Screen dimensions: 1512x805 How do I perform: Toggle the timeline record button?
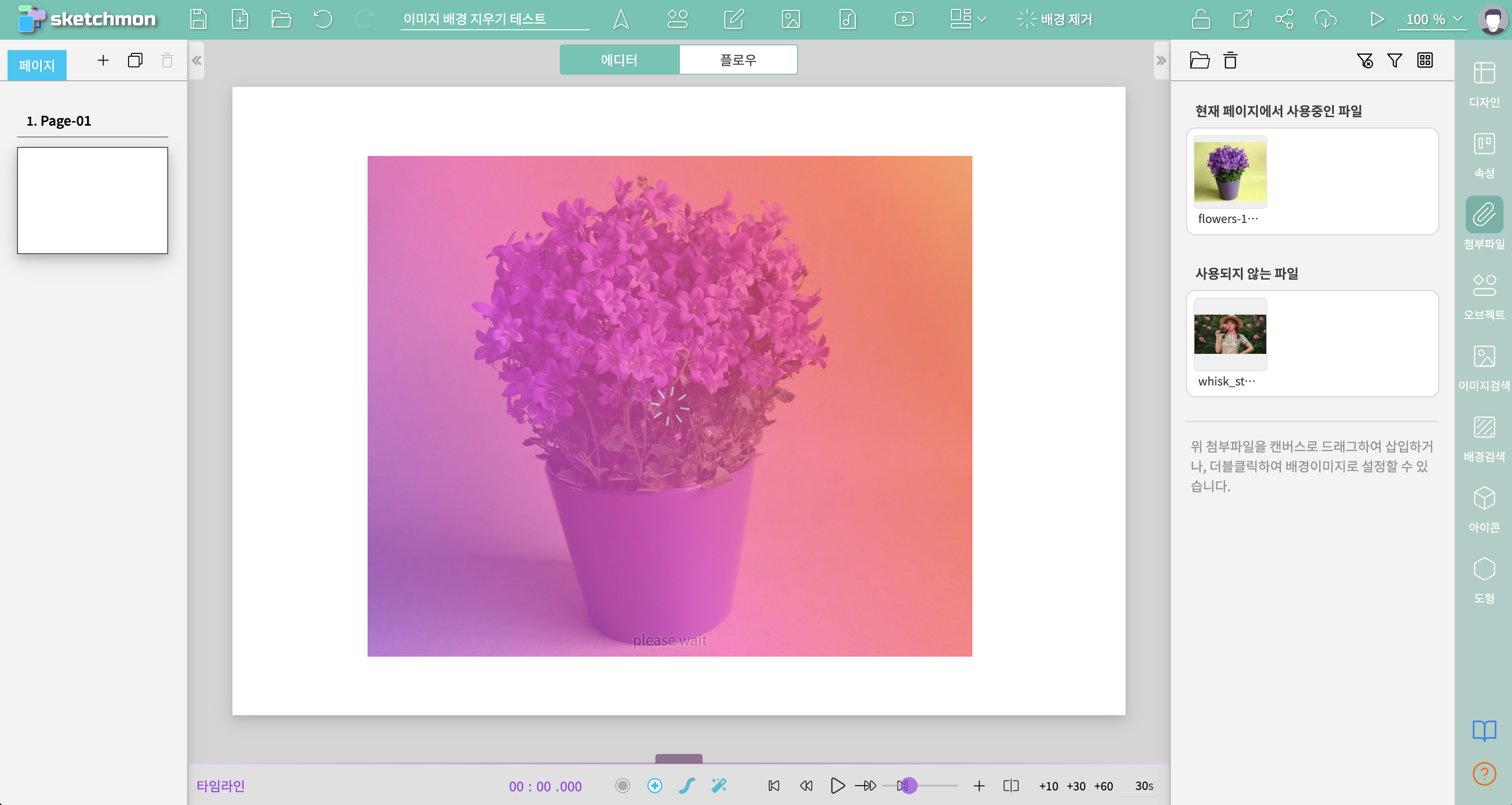pos(622,785)
